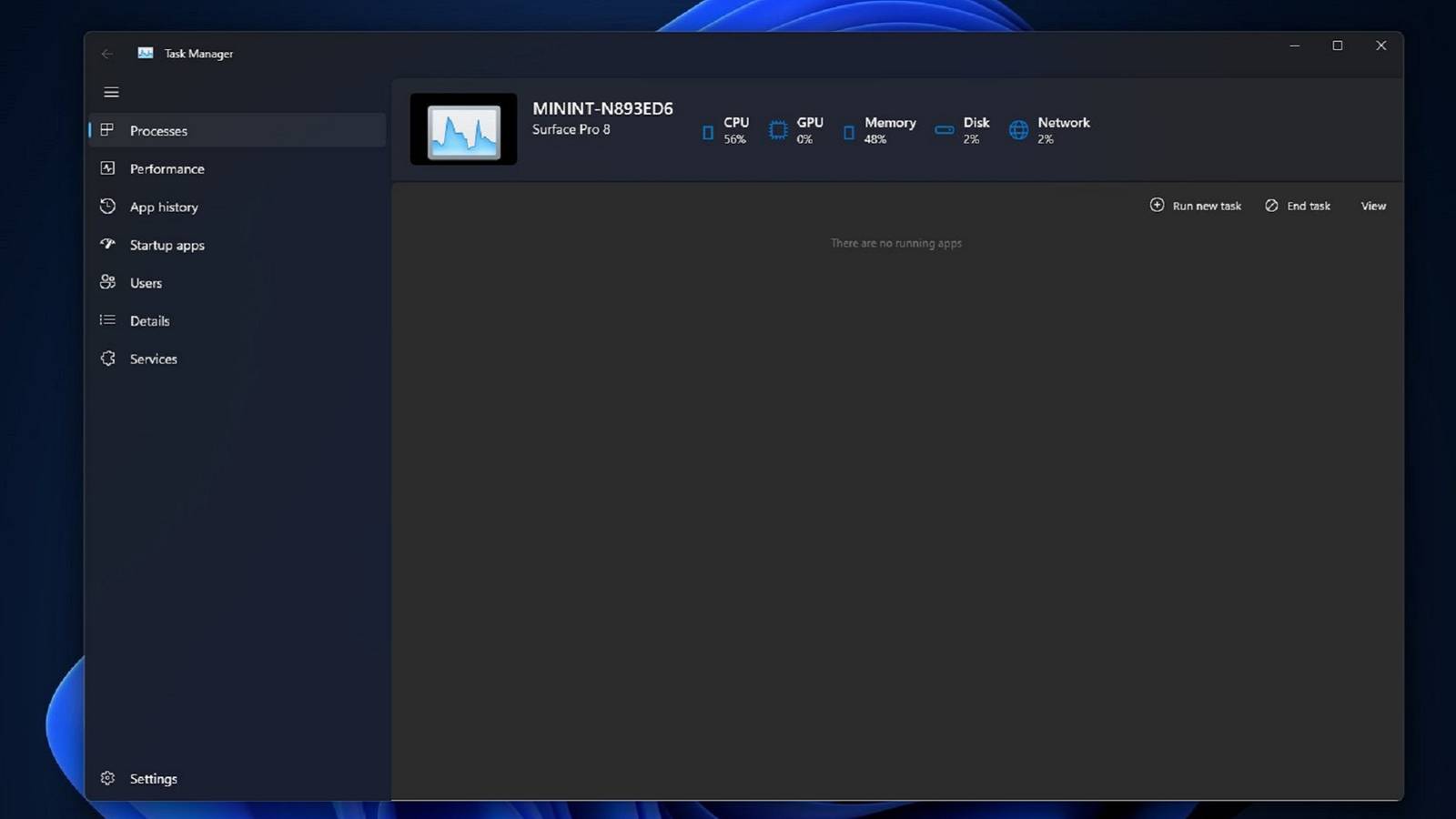Click 'There are no running apps' message
This screenshot has height=819, width=1456.
pyautogui.click(x=896, y=243)
